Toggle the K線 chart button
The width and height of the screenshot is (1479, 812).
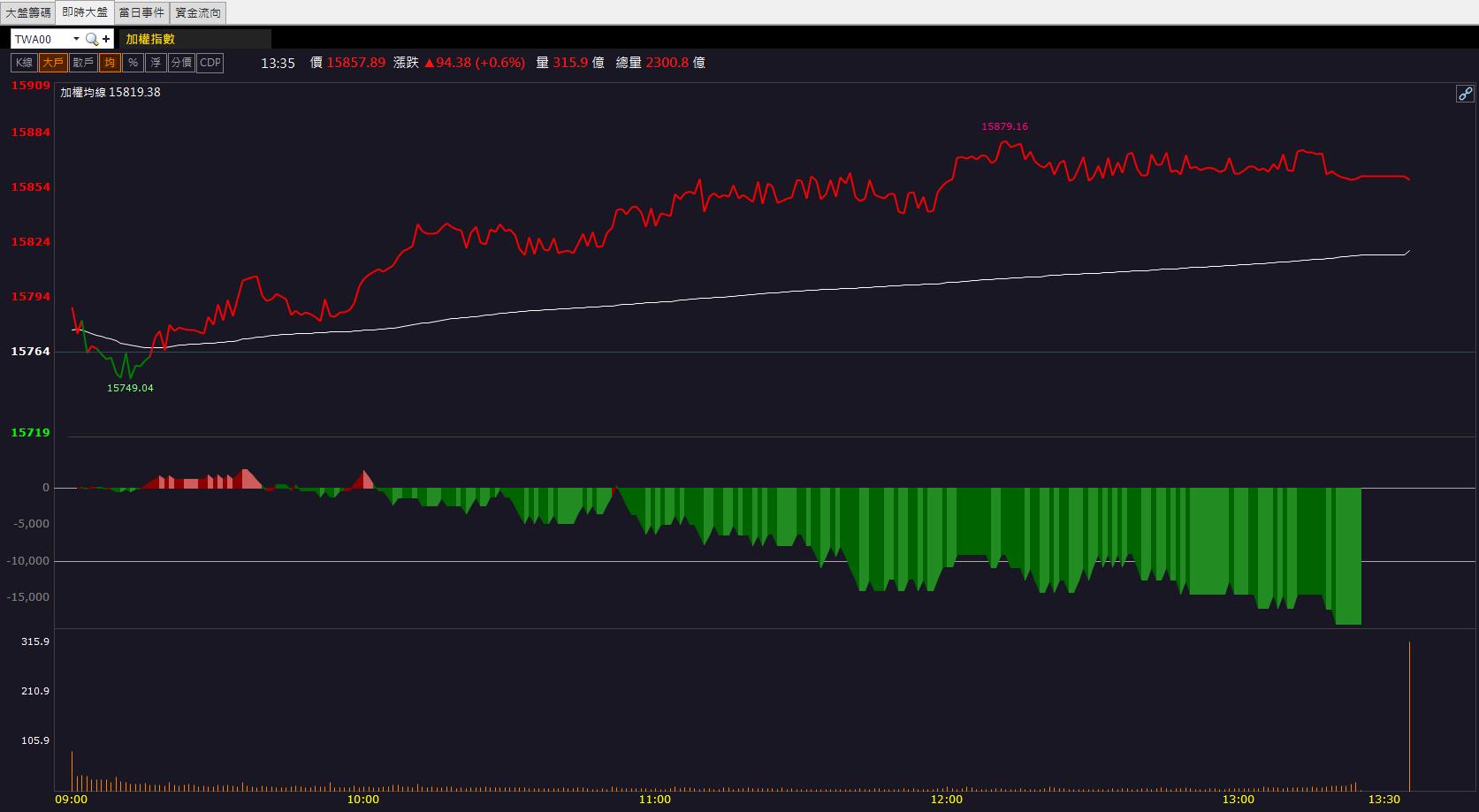pos(24,63)
